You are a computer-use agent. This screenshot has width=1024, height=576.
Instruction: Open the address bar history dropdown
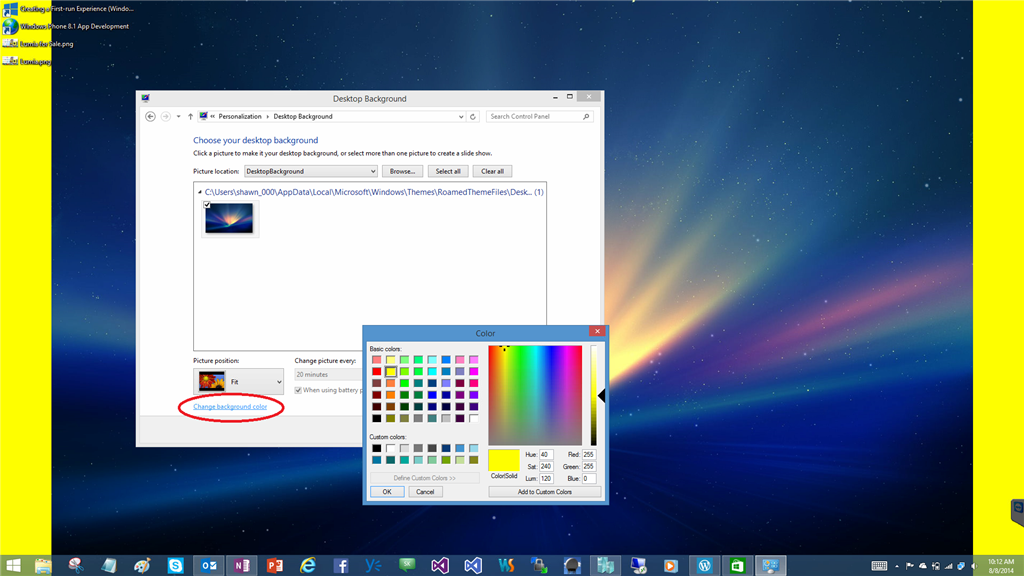pos(461,116)
